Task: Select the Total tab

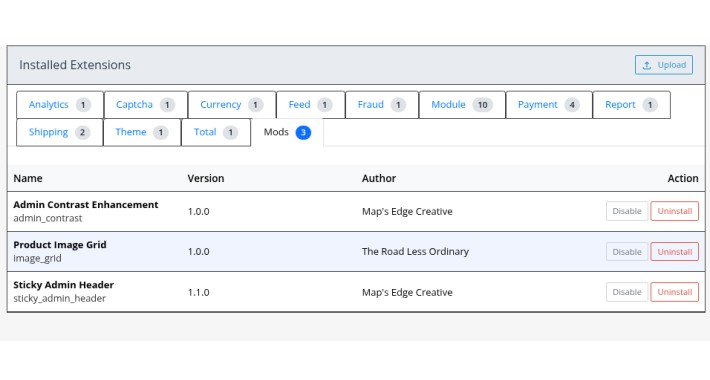Action: tap(216, 132)
